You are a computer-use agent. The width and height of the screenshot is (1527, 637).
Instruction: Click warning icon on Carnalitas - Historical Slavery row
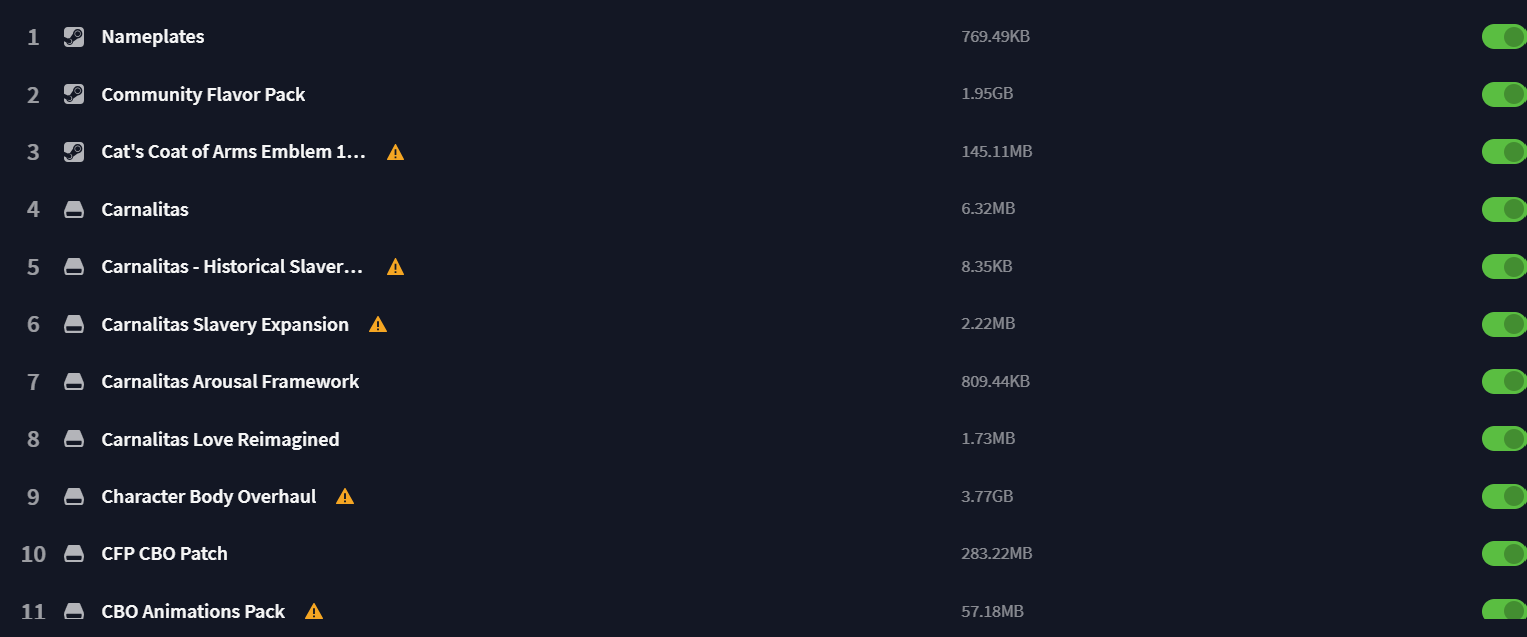[x=395, y=268]
